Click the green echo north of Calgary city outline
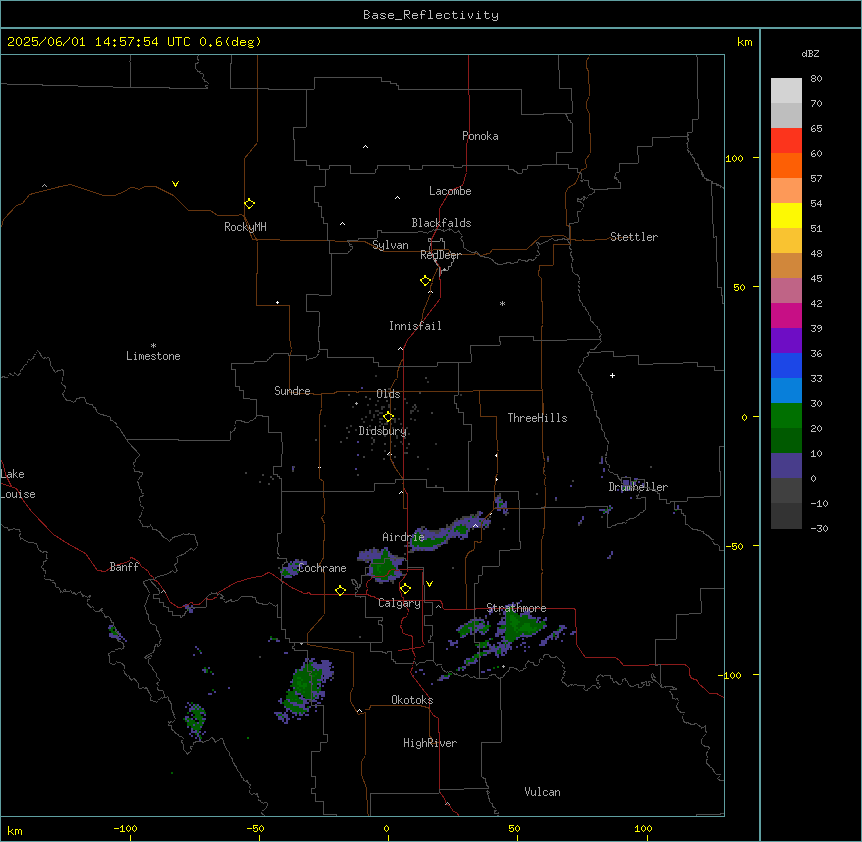The width and height of the screenshot is (862, 842). [x=383, y=566]
